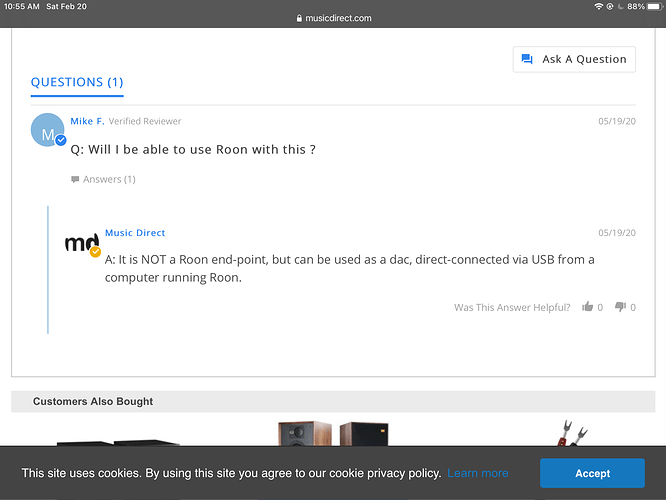The image size is (666, 500).
Task: Click the comment icon beside Answers (1)
Action: (75, 179)
